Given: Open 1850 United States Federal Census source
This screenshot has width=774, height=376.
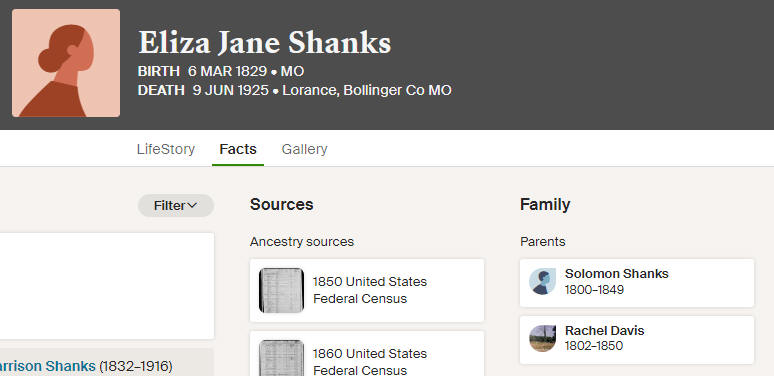Looking at the screenshot, I should pos(367,290).
